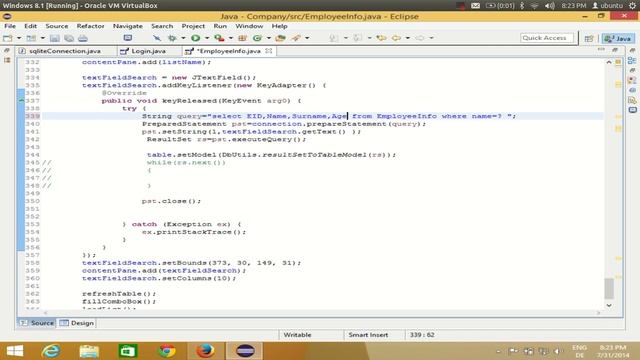640x360 pixels.
Task: Click the New file toolbar icon
Action: pos(8,38)
